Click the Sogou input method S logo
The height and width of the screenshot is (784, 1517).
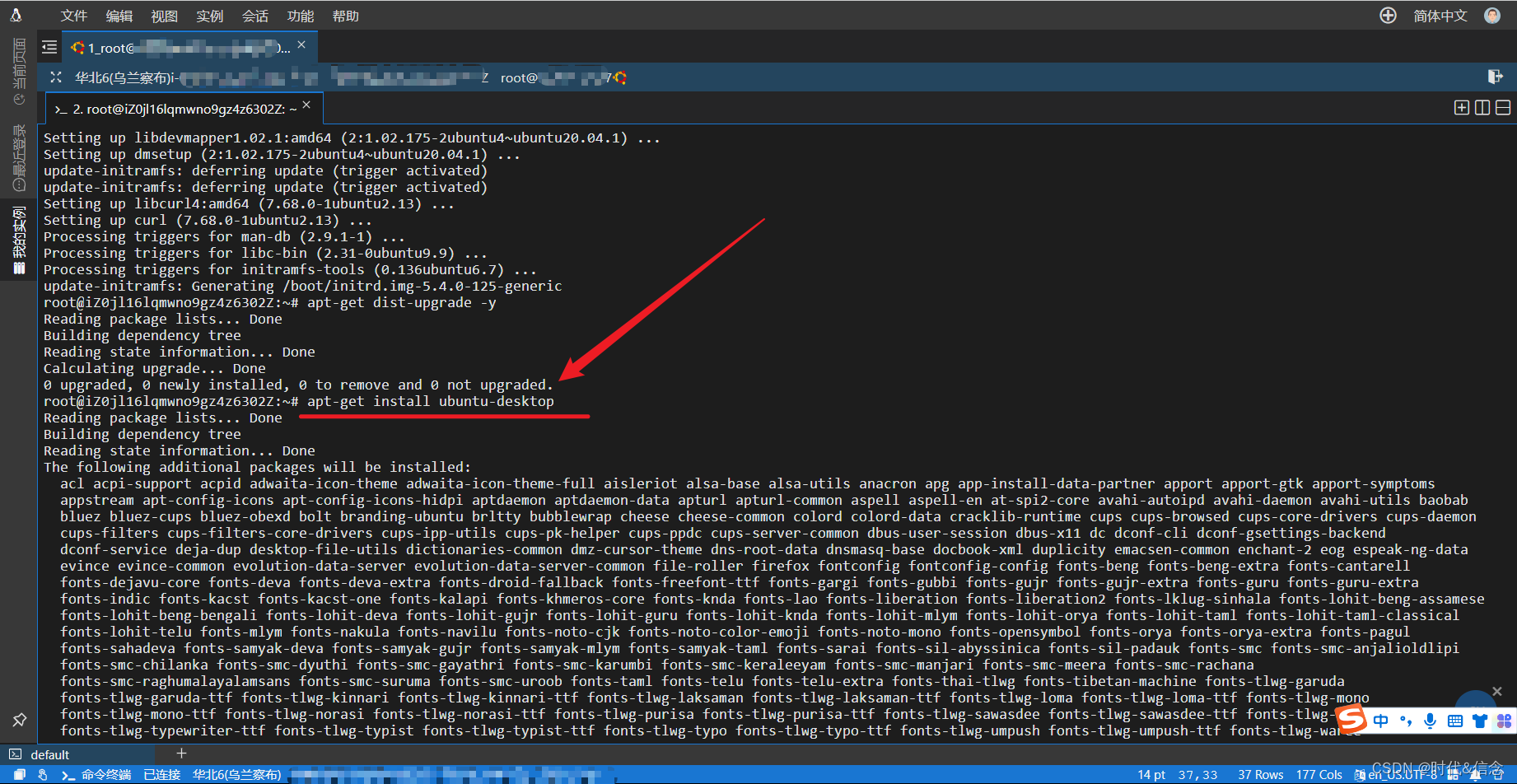pos(1351,719)
